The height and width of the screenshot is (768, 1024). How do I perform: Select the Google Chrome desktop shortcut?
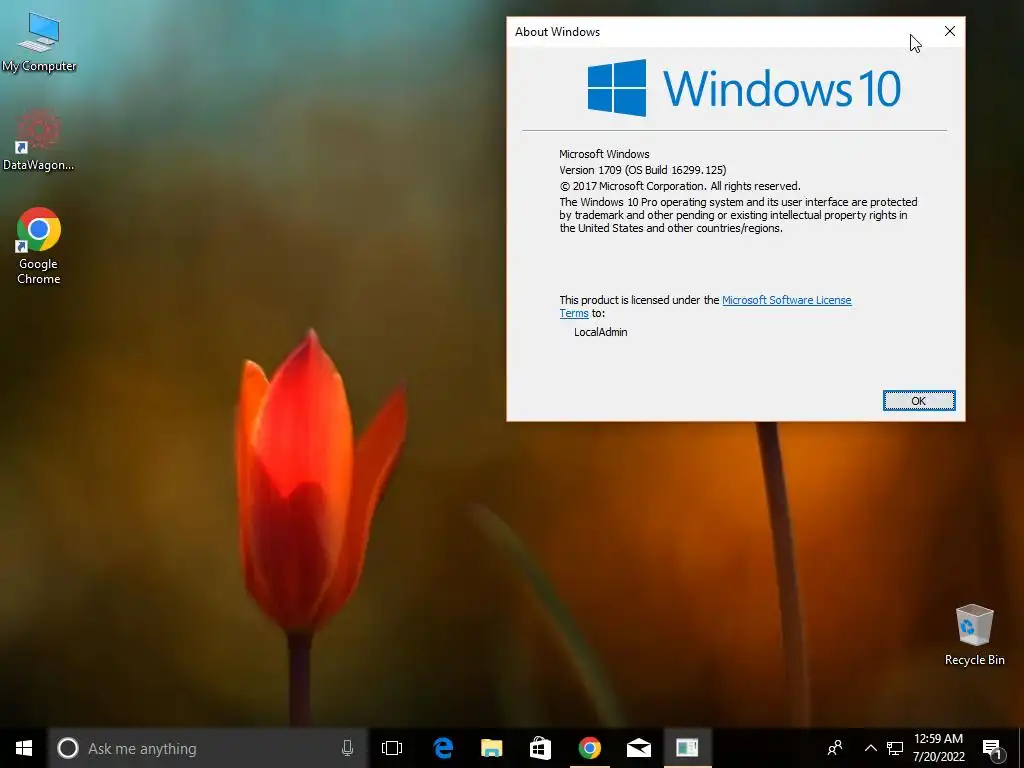39,246
